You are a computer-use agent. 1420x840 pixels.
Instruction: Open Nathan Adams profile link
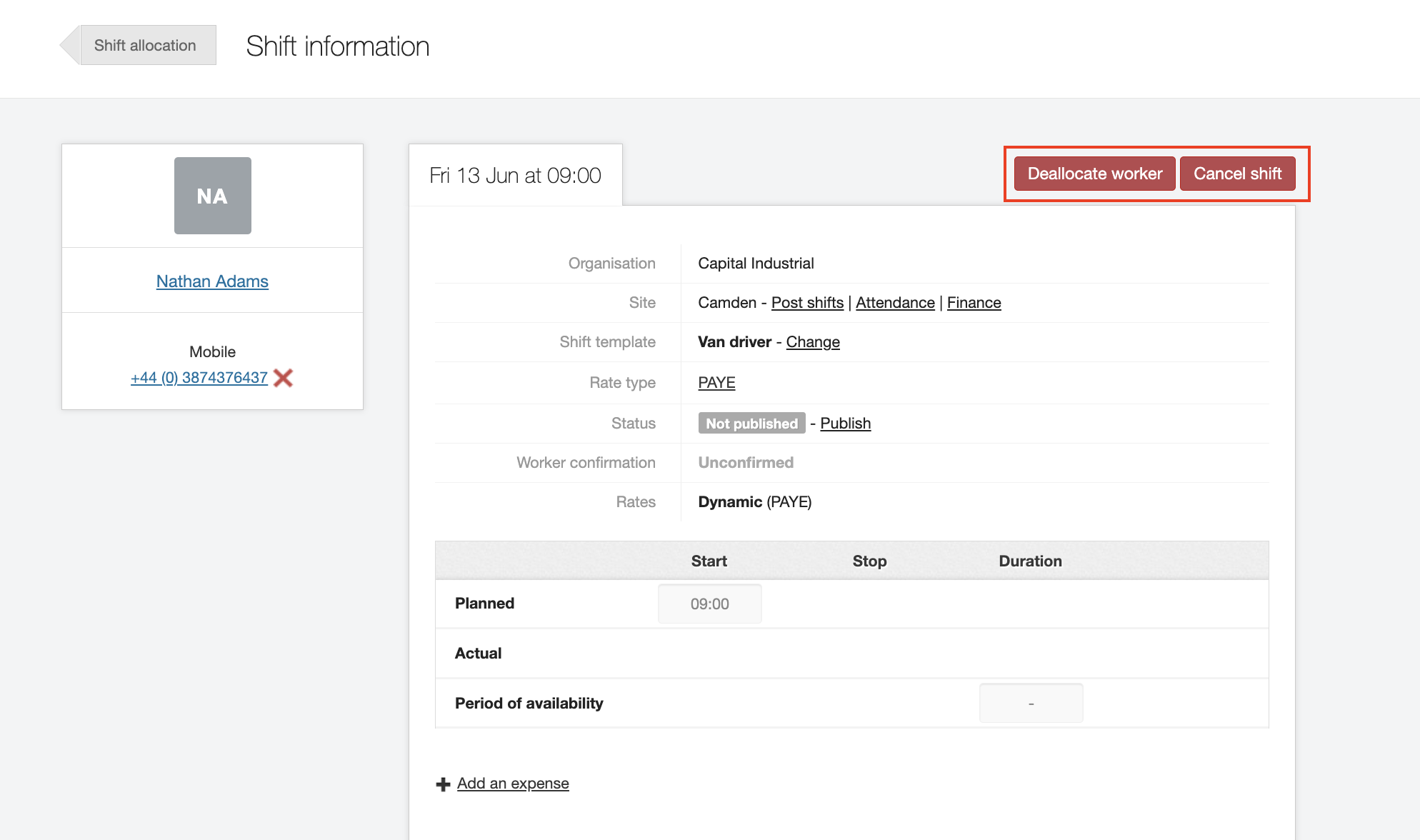click(x=212, y=281)
